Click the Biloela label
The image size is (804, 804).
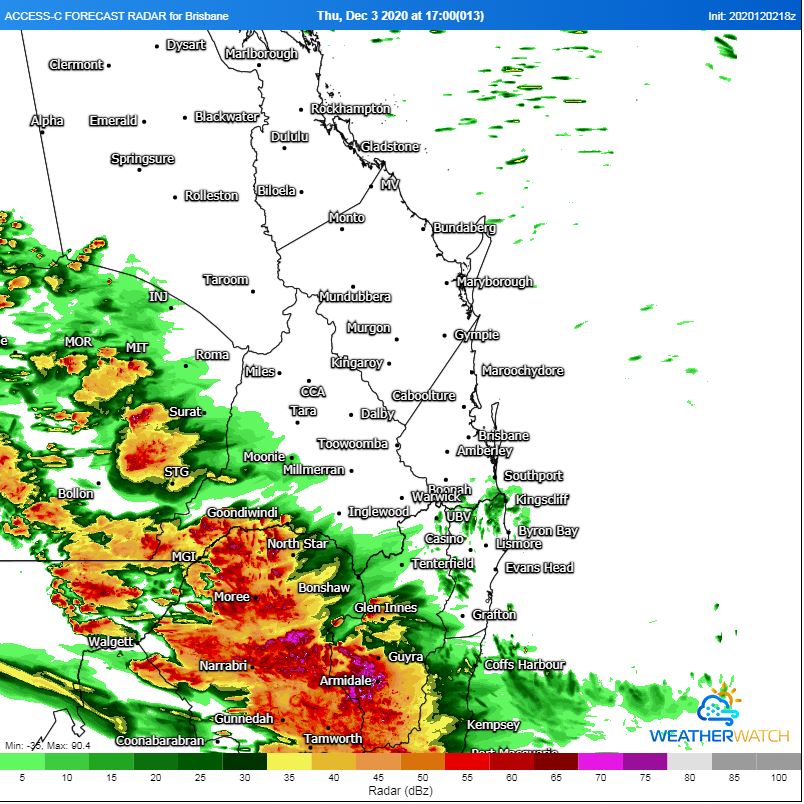tap(277, 191)
